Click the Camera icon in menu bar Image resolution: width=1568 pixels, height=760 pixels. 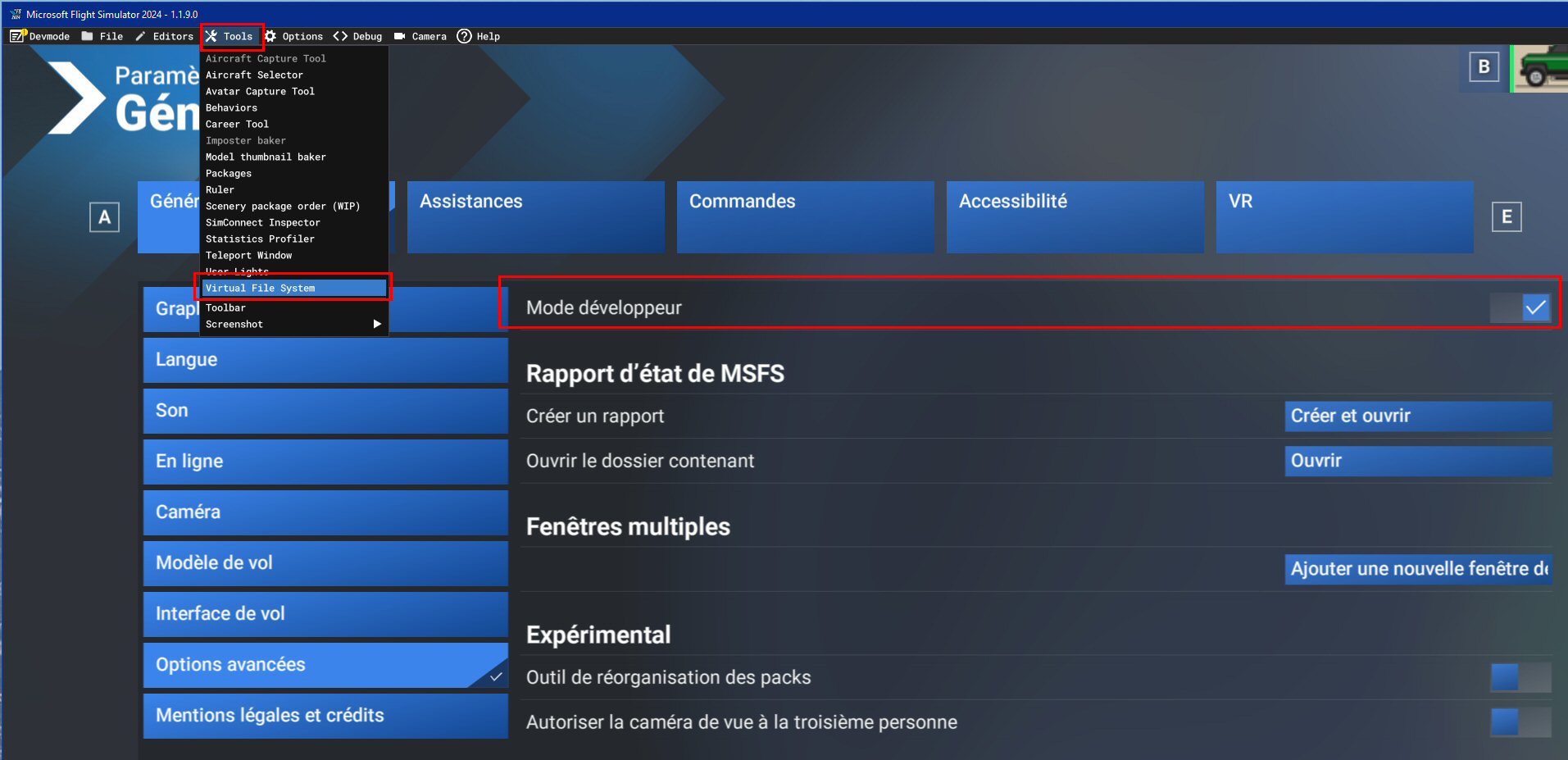(400, 36)
